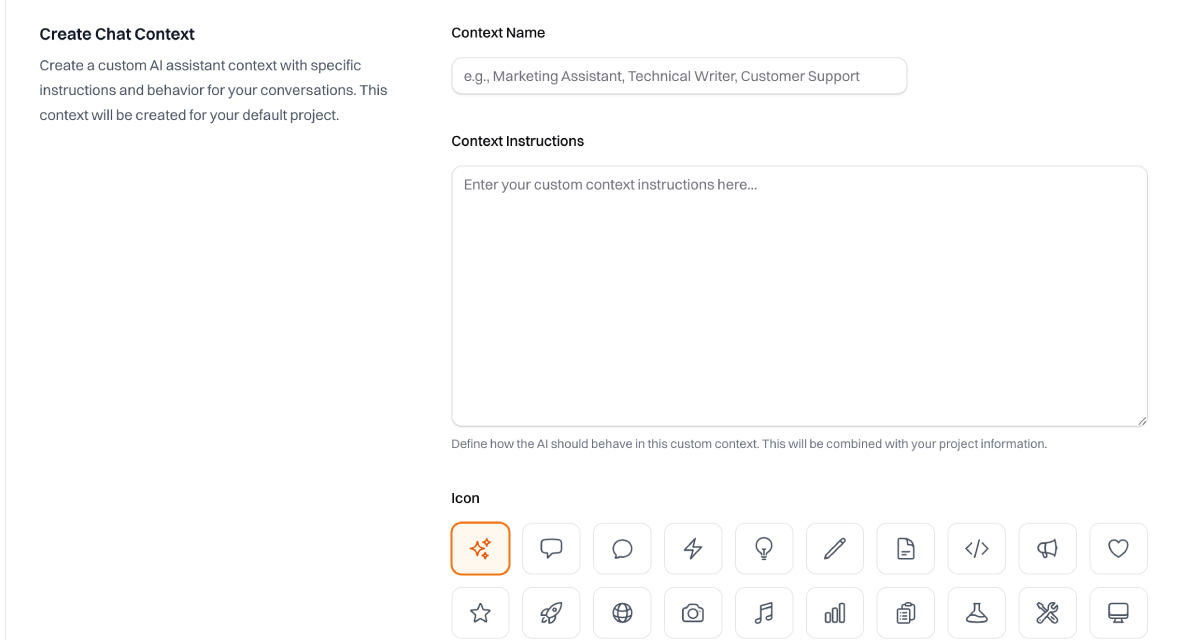Choose the bar chart icon

[x=835, y=613]
